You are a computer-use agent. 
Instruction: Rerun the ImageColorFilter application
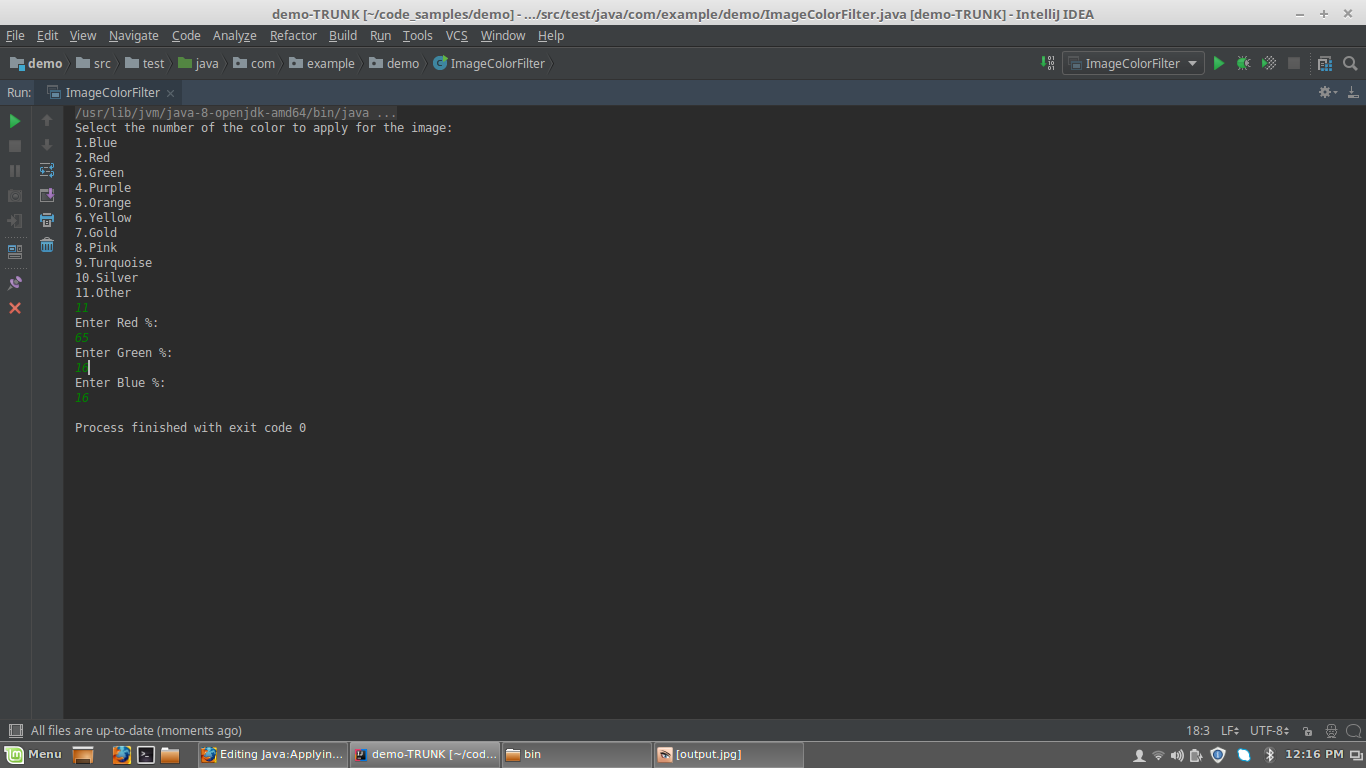pos(14,120)
